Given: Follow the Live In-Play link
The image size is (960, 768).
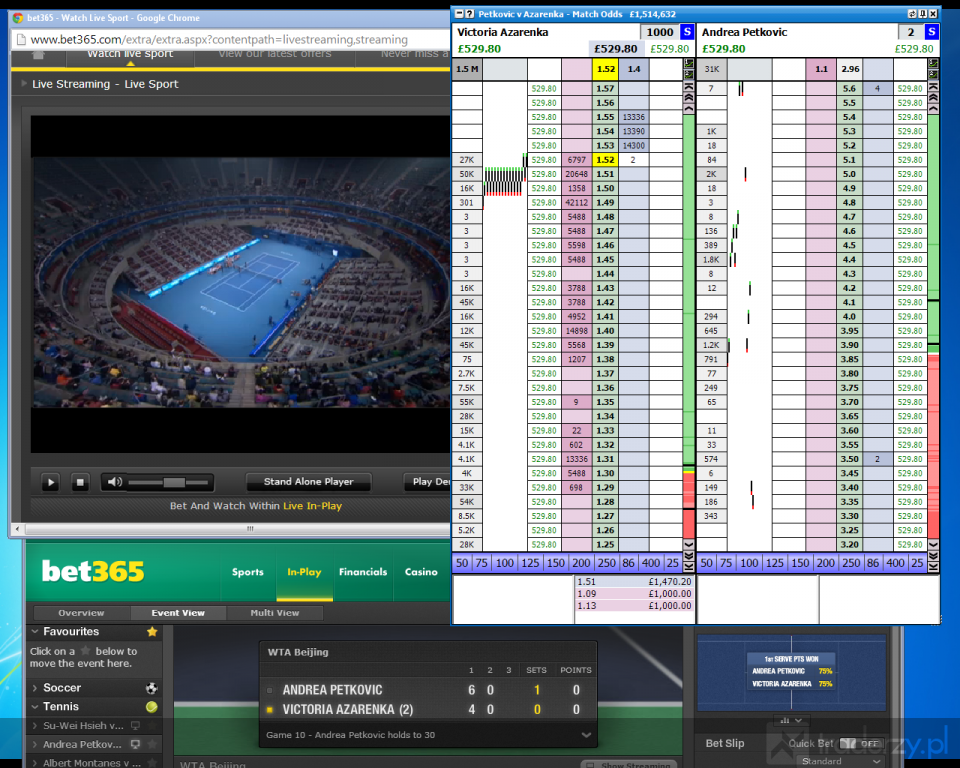Looking at the screenshot, I should click(x=312, y=506).
